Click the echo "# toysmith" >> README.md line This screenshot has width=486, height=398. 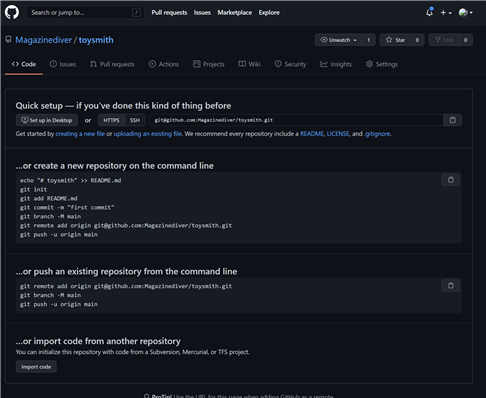70,180
